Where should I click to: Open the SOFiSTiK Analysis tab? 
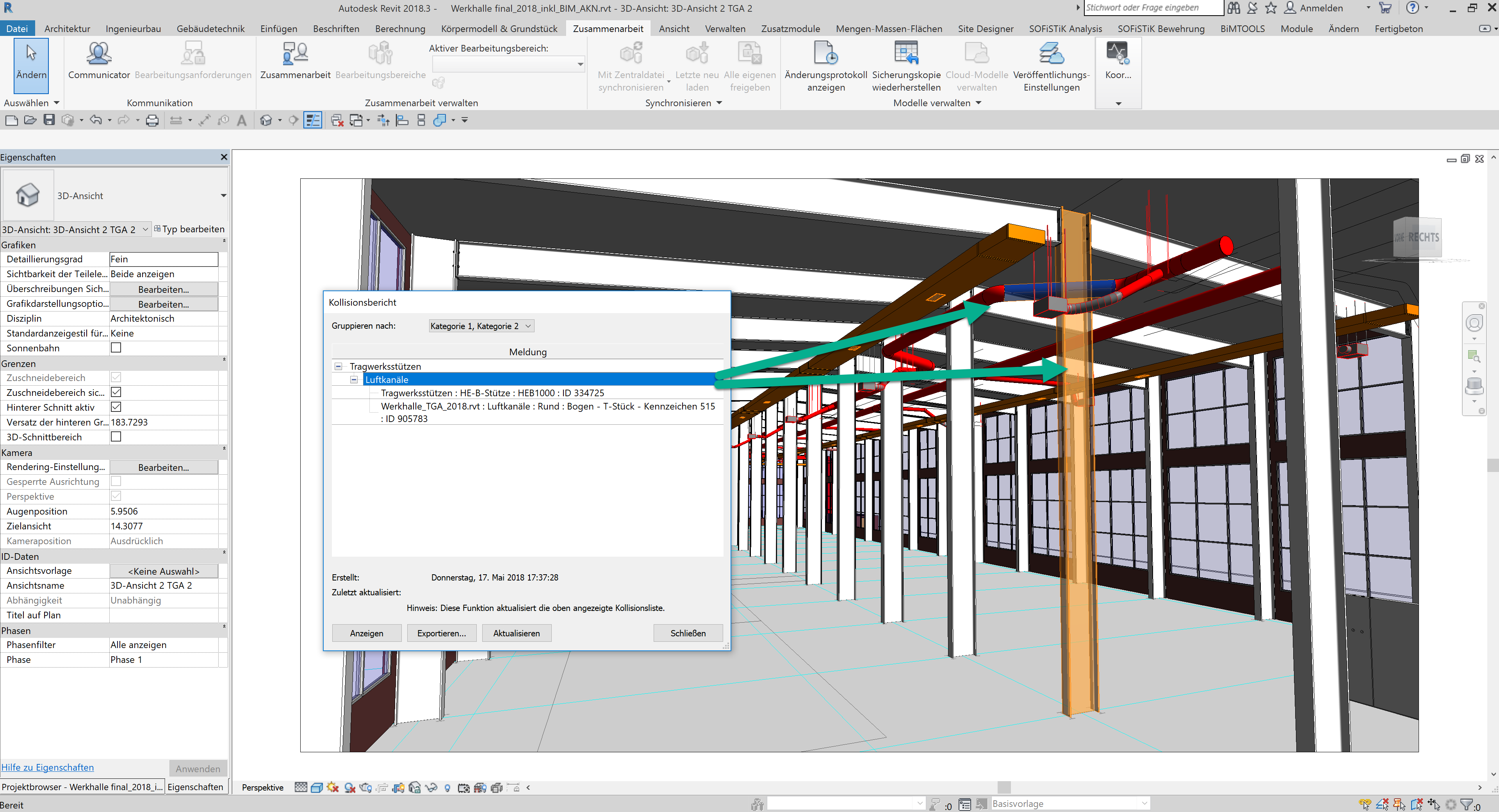click(1066, 28)
